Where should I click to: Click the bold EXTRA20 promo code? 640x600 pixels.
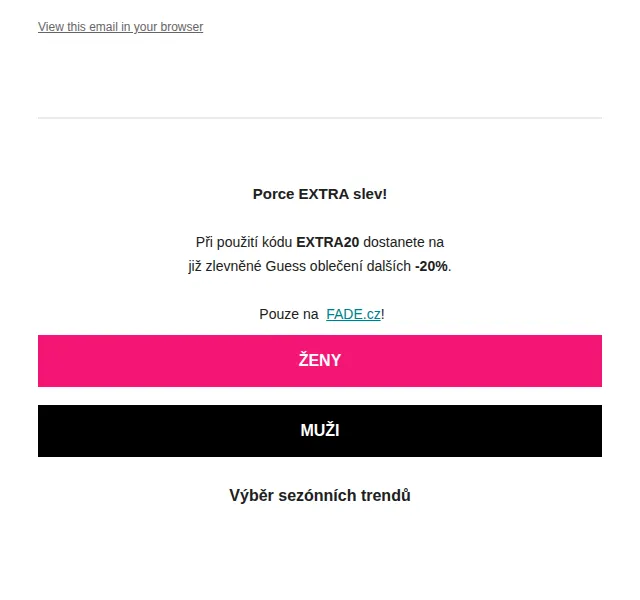click(327, 242)
